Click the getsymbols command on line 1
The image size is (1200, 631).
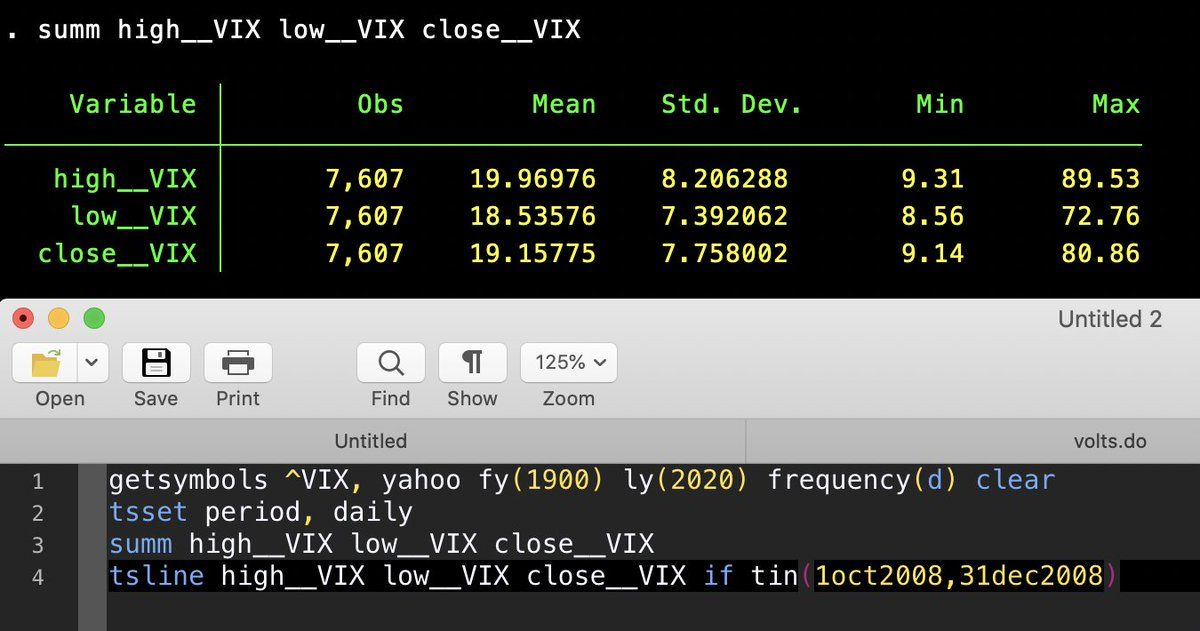pos(188,480)
